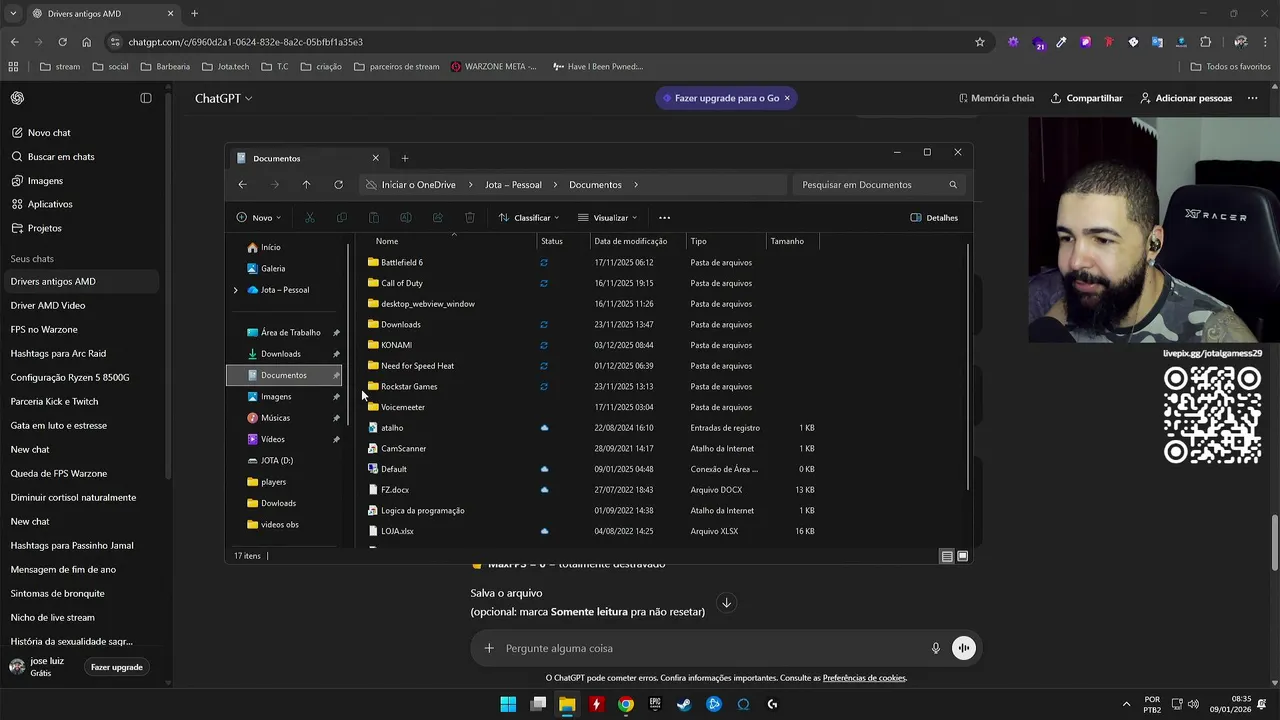Viewport: 1280px width, 720px height.
Task: Click Adicionar pessoas in ChatGPT
Action: [1185, 98]
